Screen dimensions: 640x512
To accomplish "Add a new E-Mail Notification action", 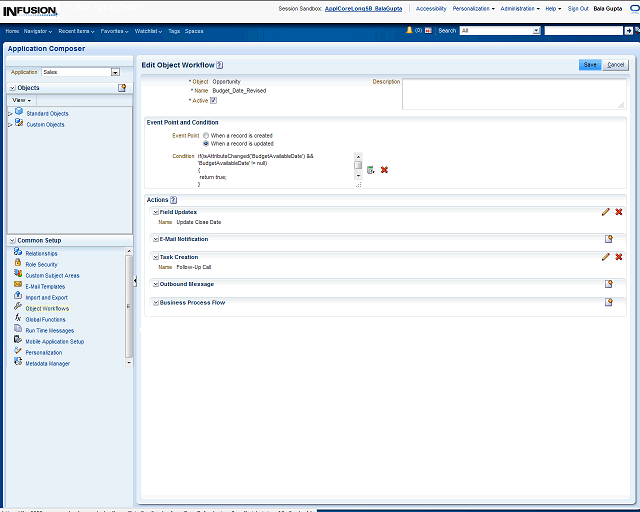I will pos(608,239).
